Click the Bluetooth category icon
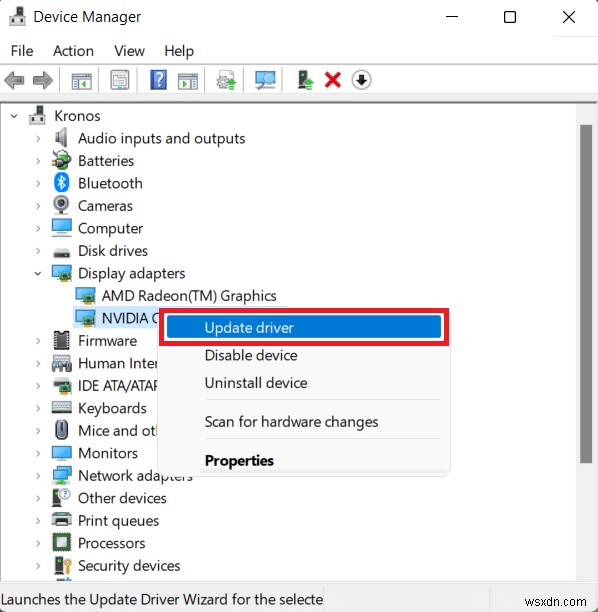This screenshot has width=598, height=612. tap(61, 183)
